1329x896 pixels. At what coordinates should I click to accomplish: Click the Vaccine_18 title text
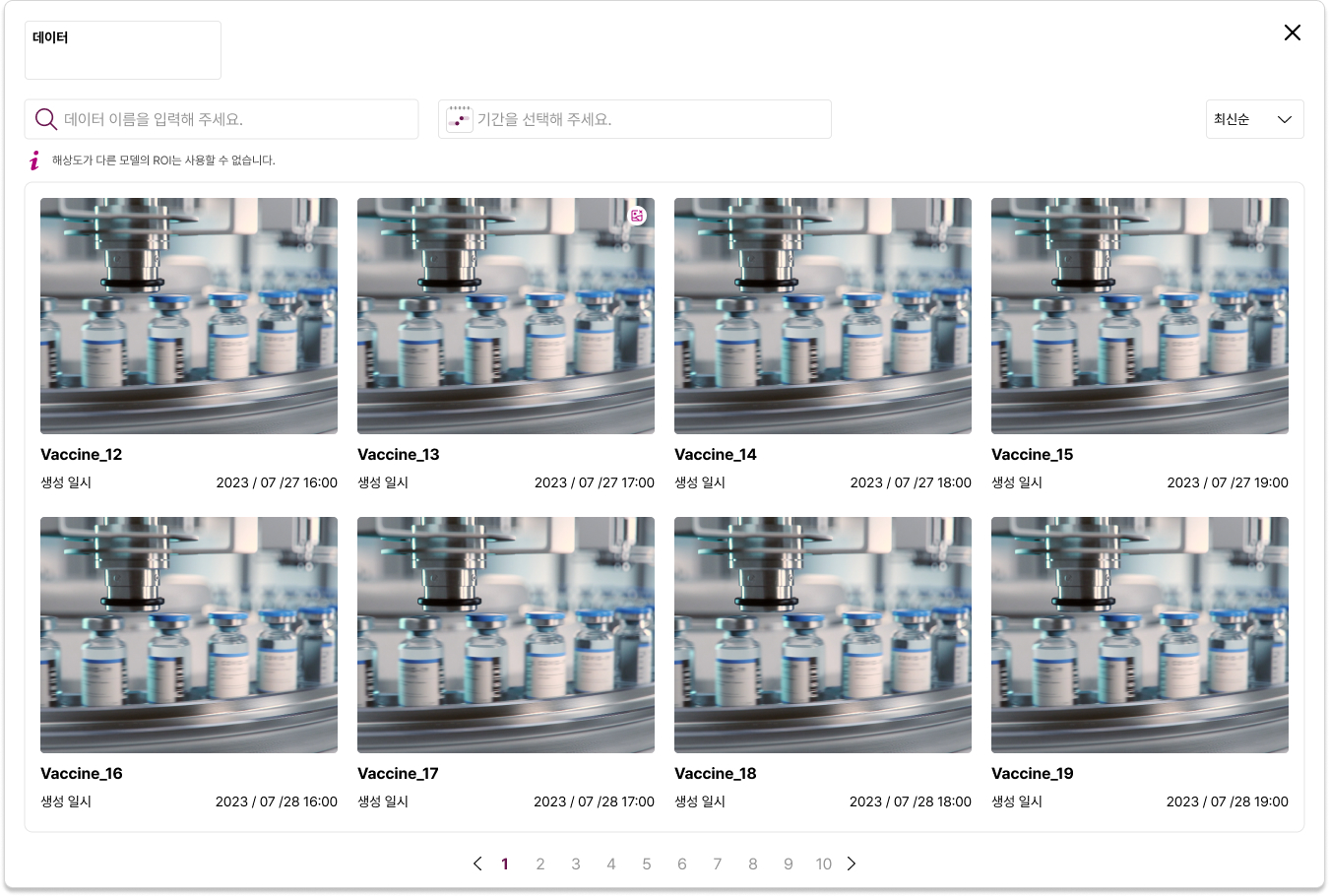[716, 773]
